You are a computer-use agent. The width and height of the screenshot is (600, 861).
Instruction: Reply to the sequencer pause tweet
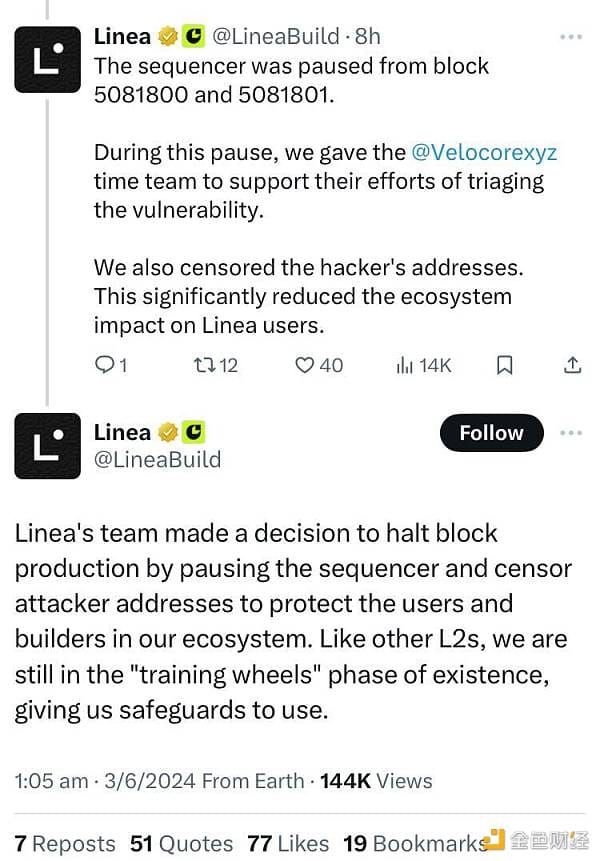point(107,366)
